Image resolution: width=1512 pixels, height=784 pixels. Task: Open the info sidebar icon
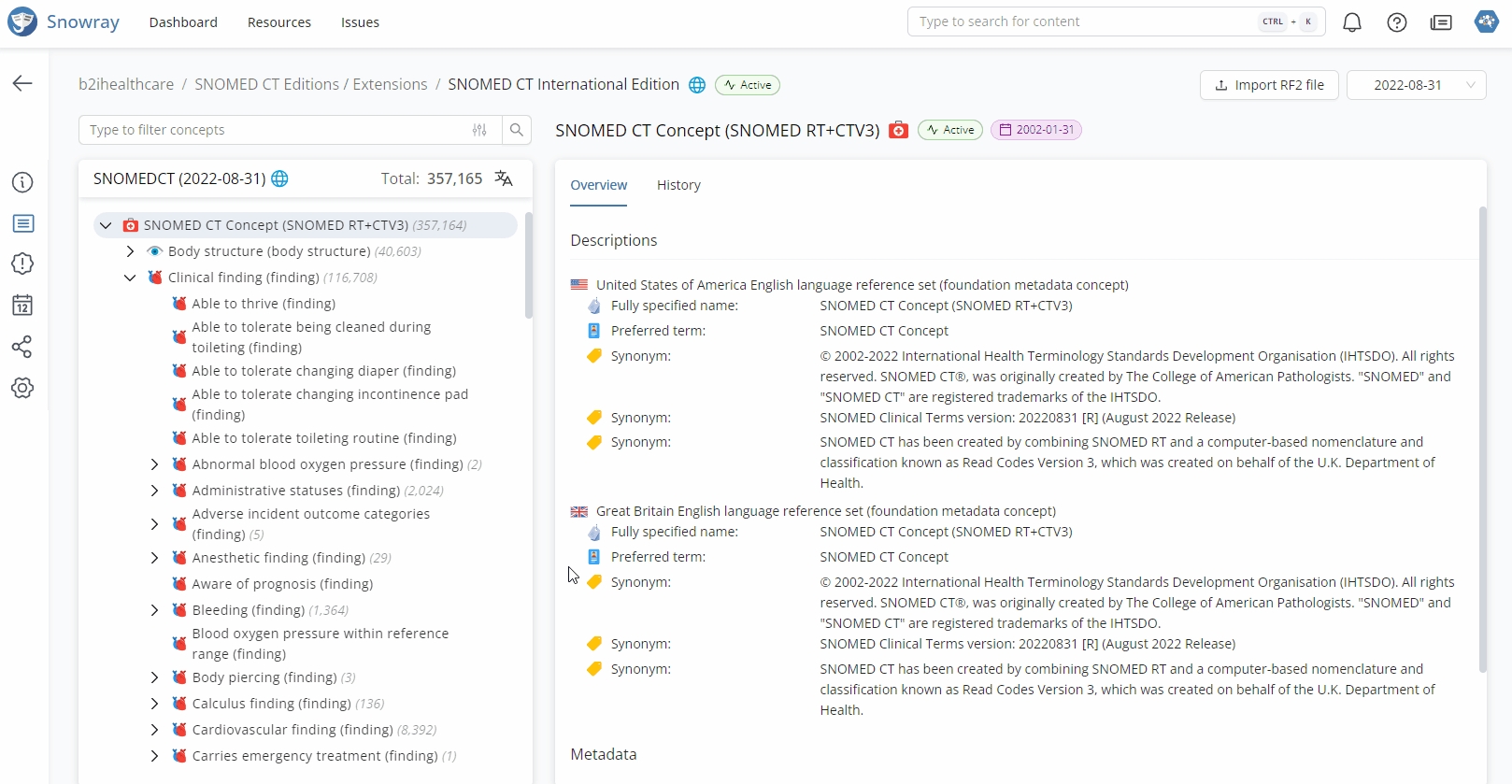coord(22,182)
